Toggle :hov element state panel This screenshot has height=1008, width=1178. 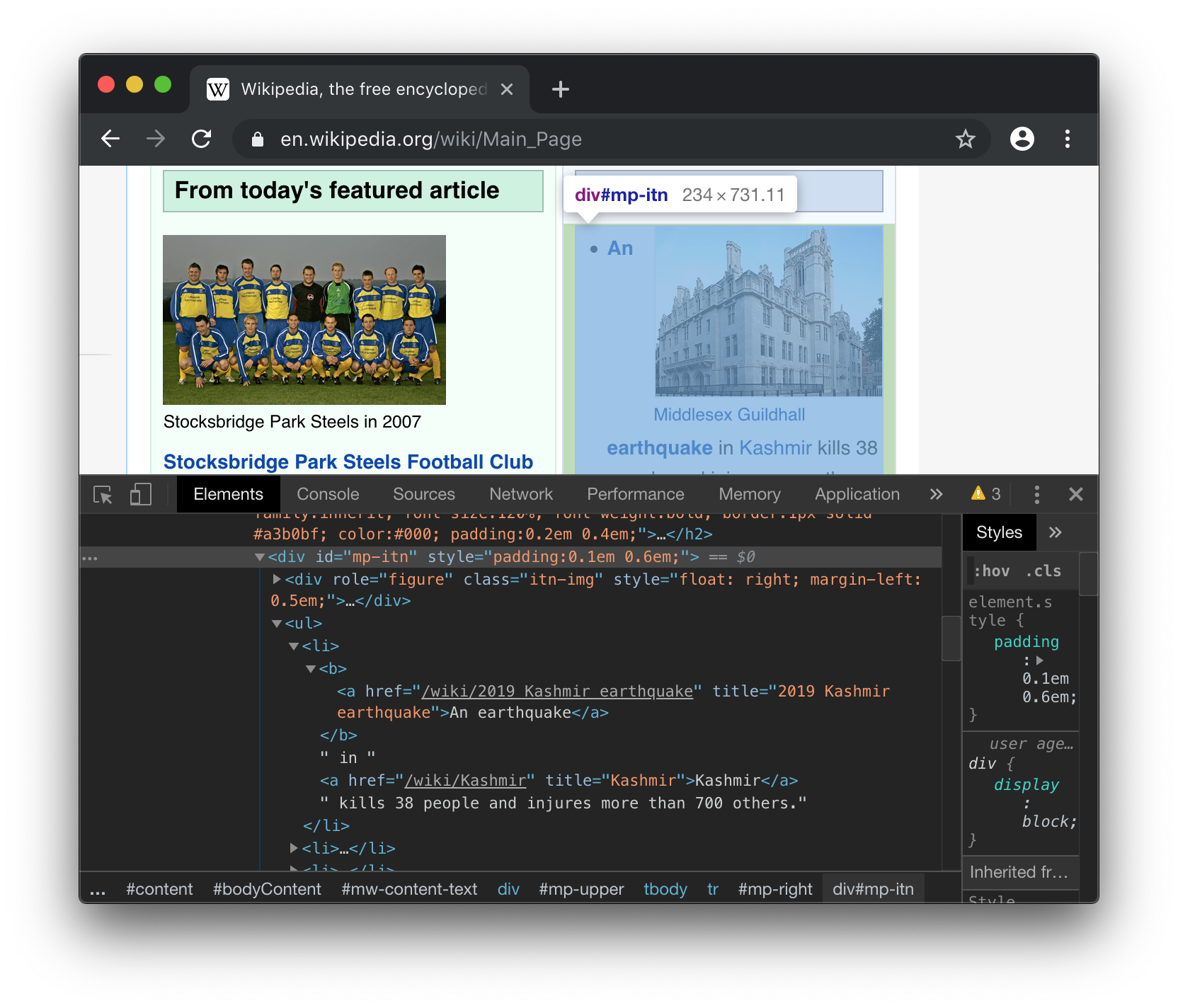tap(992, 571)
